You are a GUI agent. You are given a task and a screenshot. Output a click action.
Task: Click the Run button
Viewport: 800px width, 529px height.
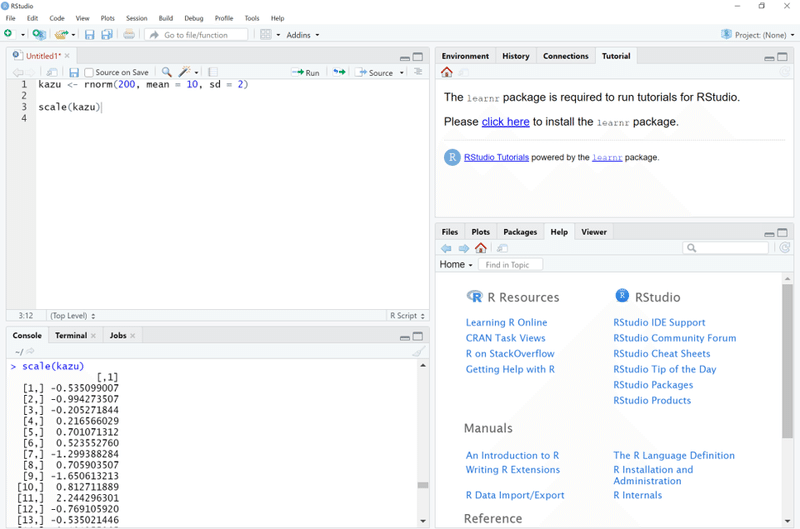[306, 72]
